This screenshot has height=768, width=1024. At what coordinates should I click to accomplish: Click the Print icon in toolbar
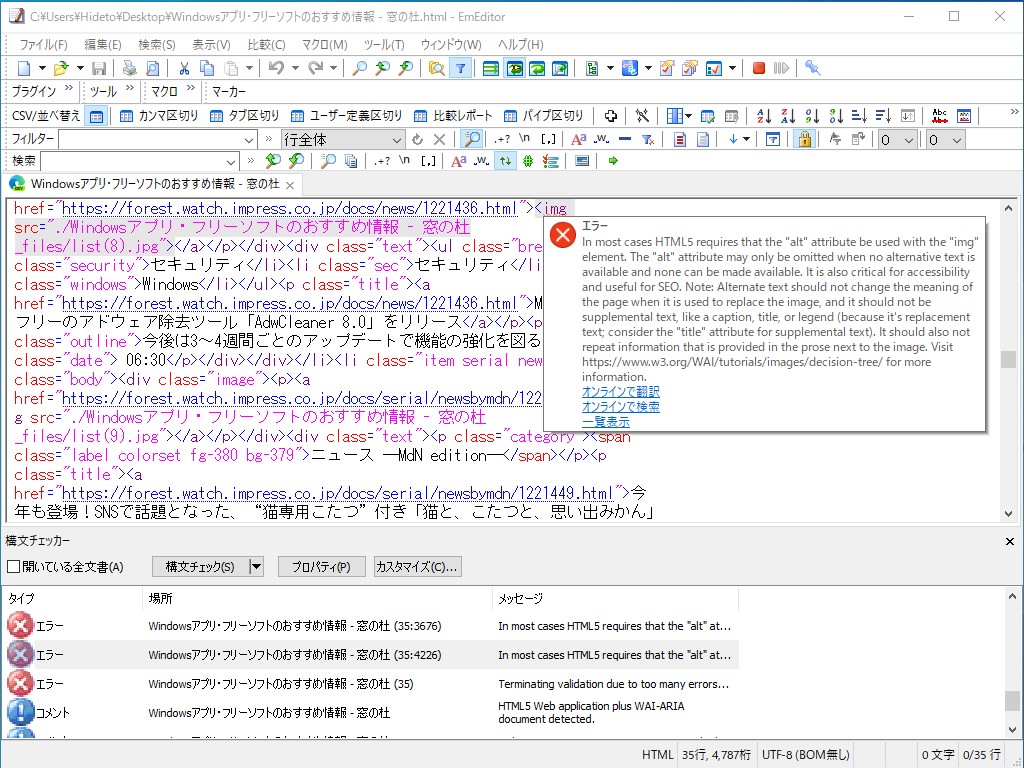(x=129, y=68)
